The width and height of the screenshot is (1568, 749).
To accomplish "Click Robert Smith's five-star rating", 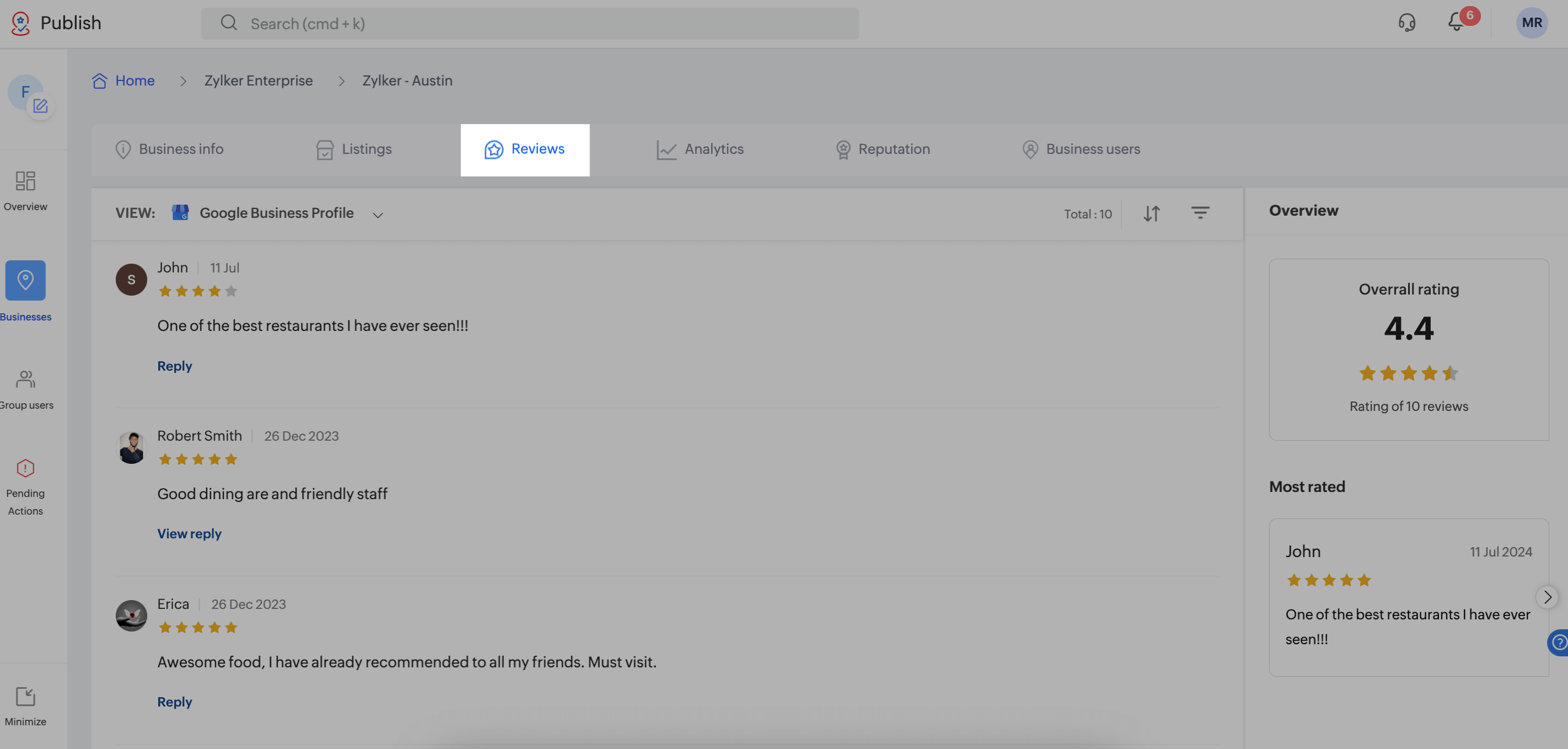I will pos(198,459).
